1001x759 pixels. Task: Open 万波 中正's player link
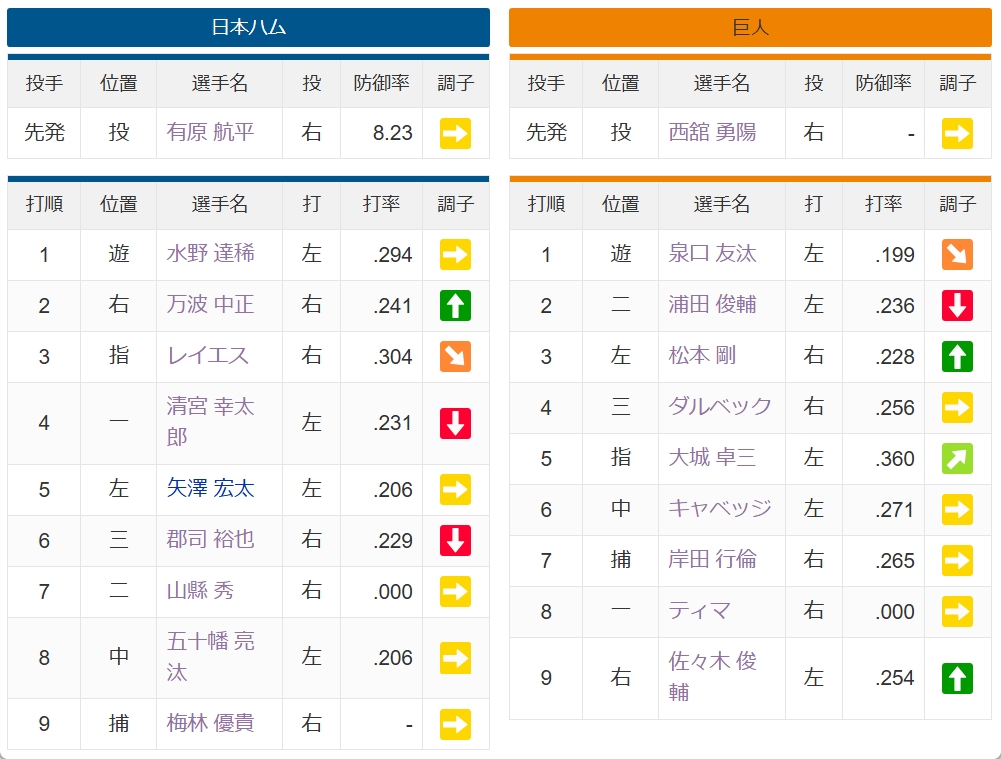coord(210,304)
